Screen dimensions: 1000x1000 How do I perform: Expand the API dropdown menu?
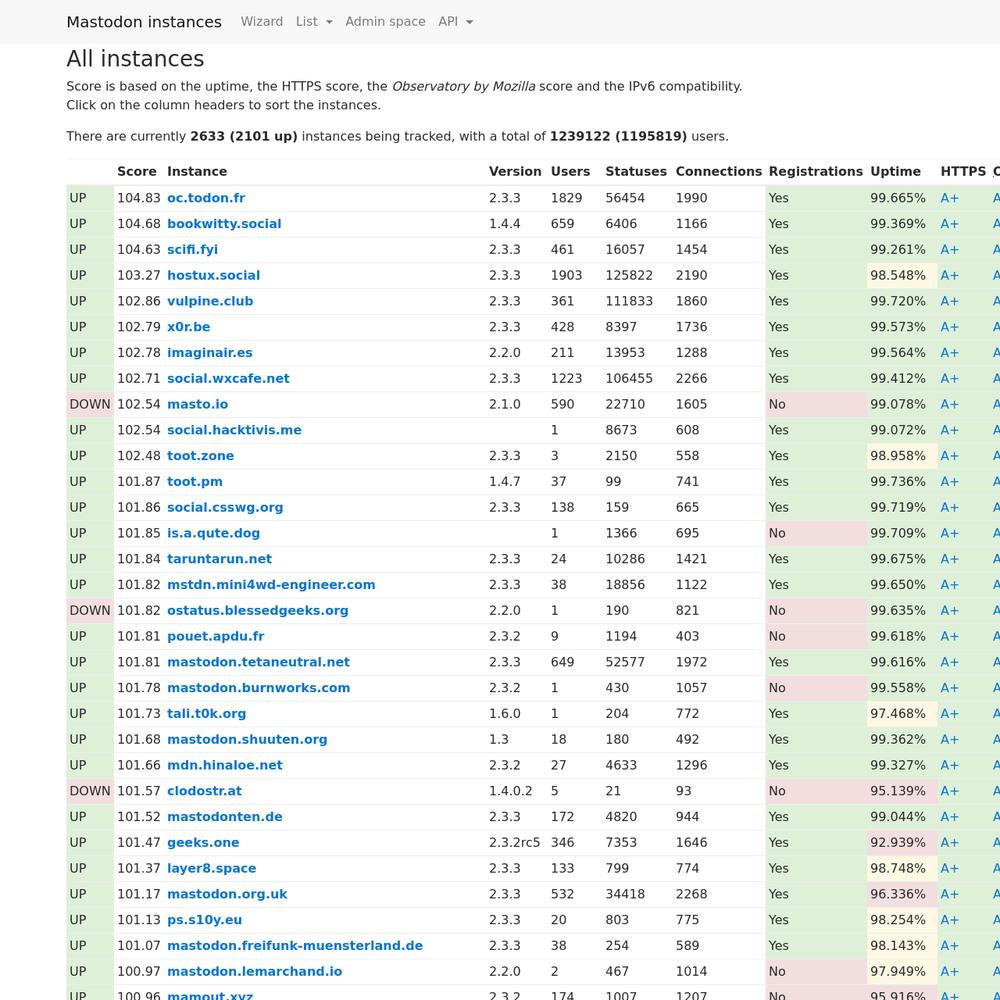pyautogui.click(x=455, y=22)
